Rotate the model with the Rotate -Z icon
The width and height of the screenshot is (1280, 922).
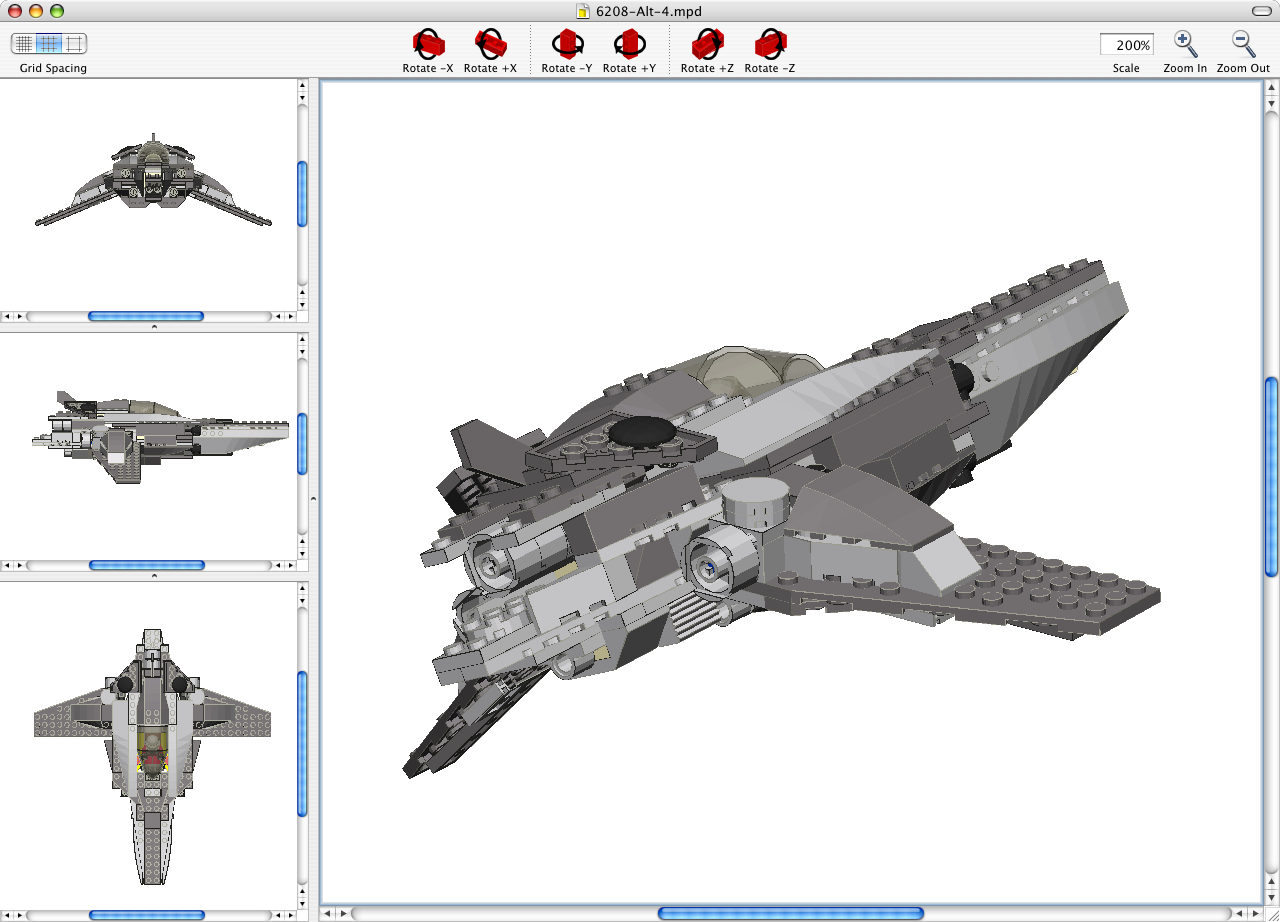pos(769,44)
